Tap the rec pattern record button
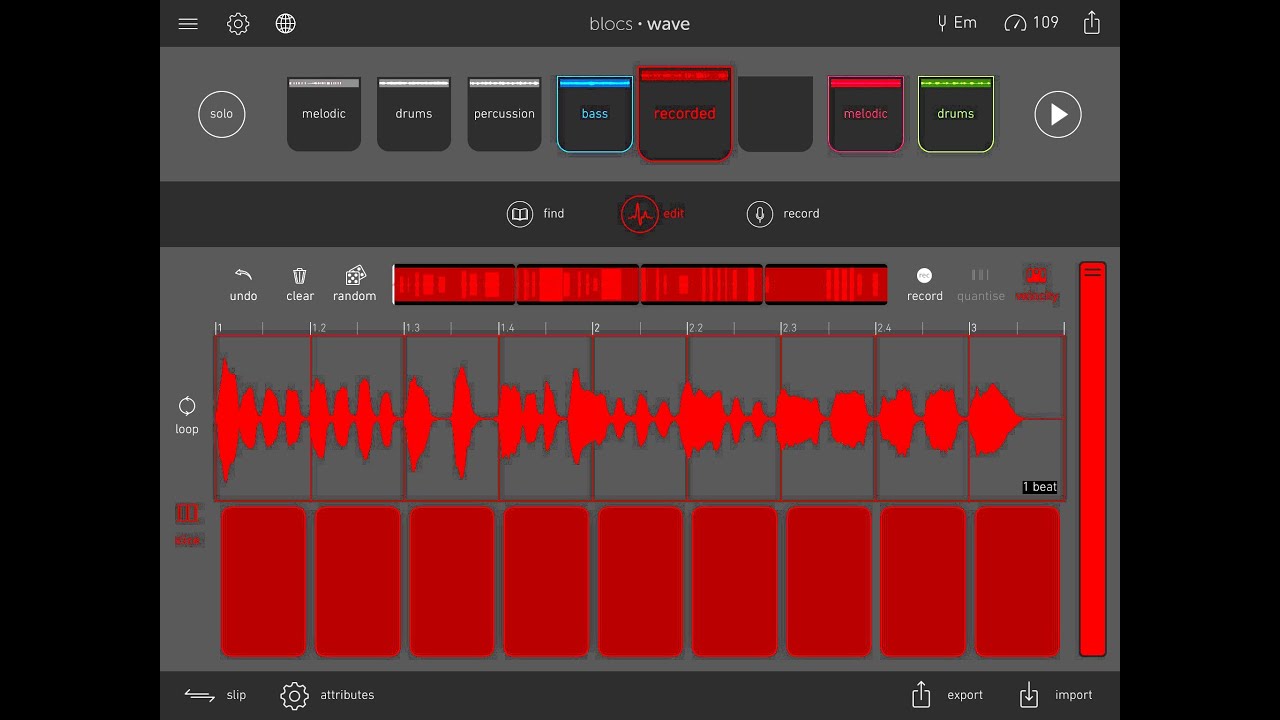This screenshot has height=720, width=1280. point(925,284)
